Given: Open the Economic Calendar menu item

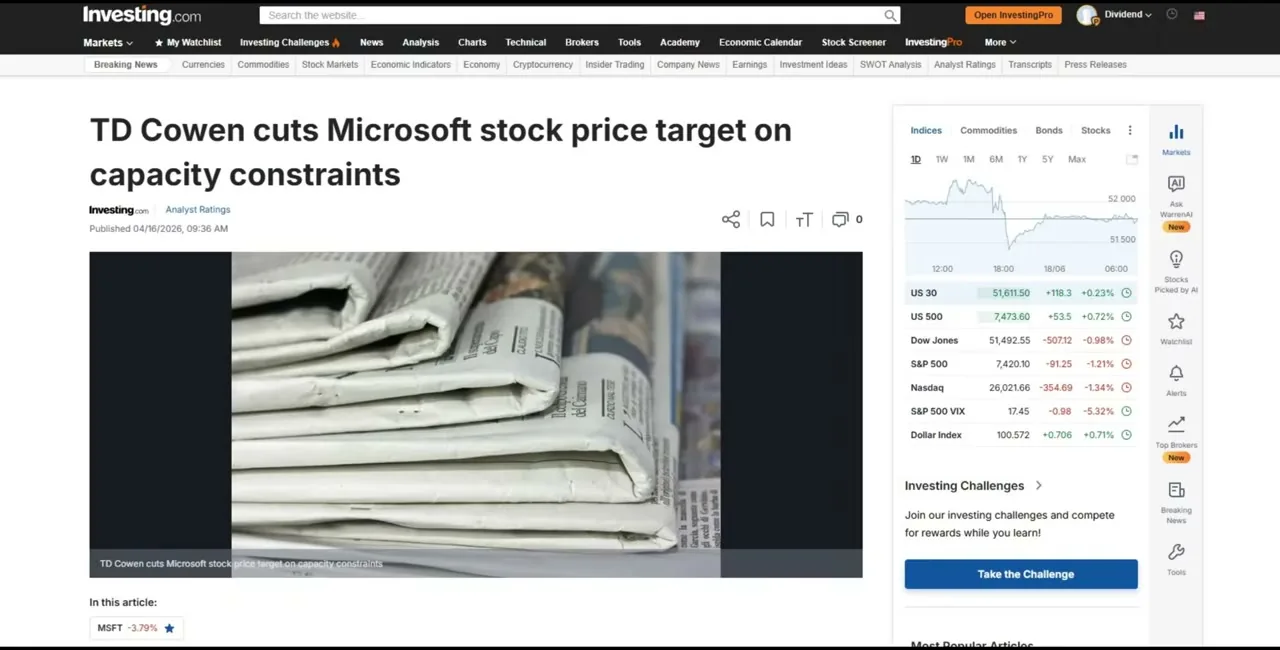Looking at the screenshot, I should point(760,42).
